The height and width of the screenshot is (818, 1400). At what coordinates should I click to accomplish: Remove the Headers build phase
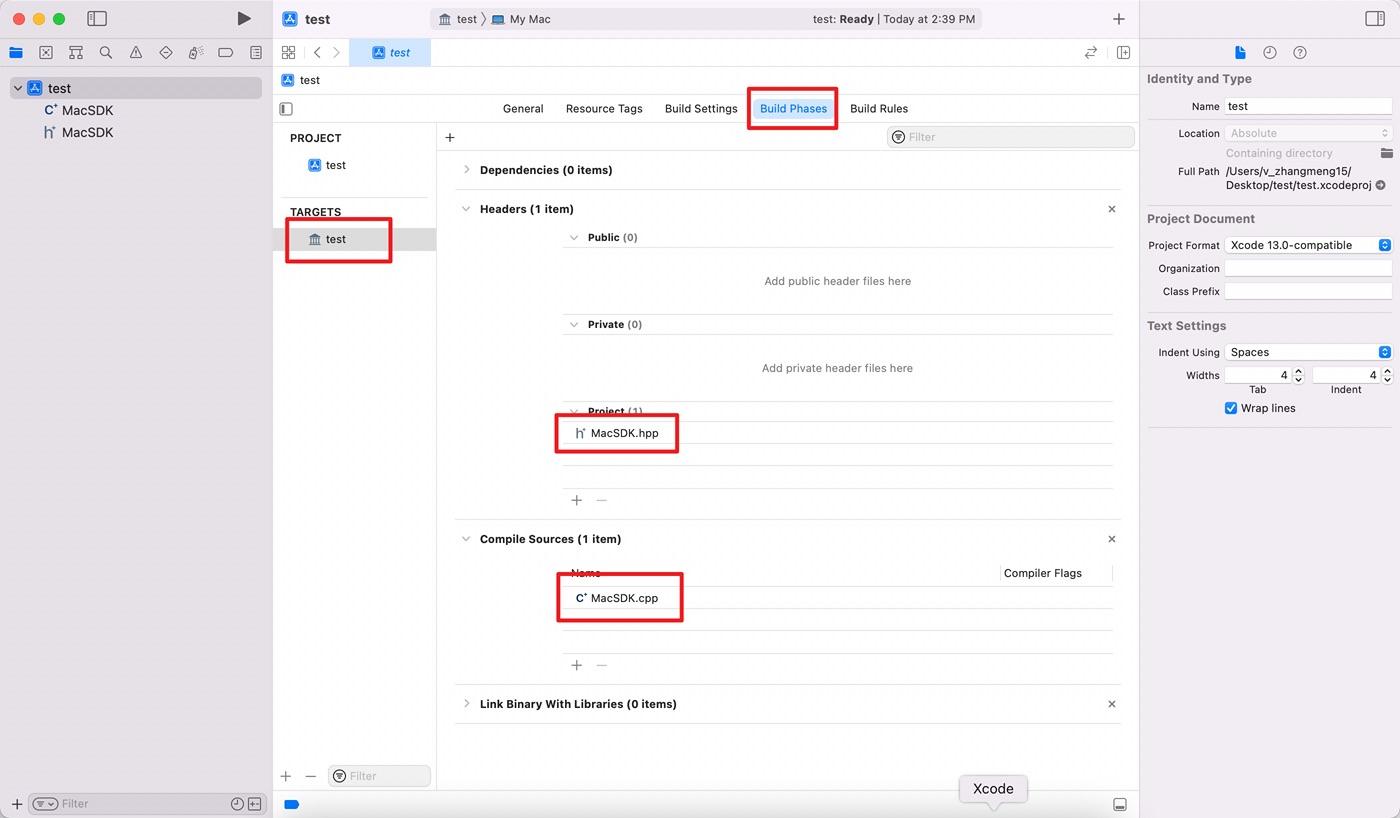coord(1112,209)
